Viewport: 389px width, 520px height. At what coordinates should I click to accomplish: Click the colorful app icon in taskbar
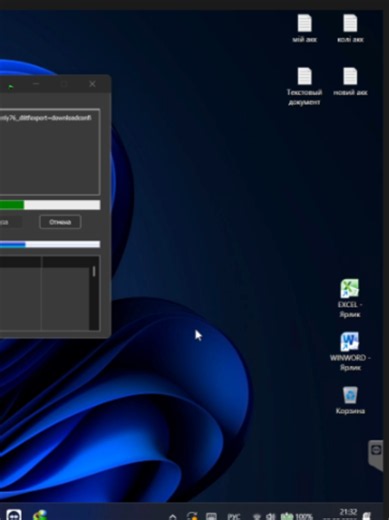coord(40,515)
